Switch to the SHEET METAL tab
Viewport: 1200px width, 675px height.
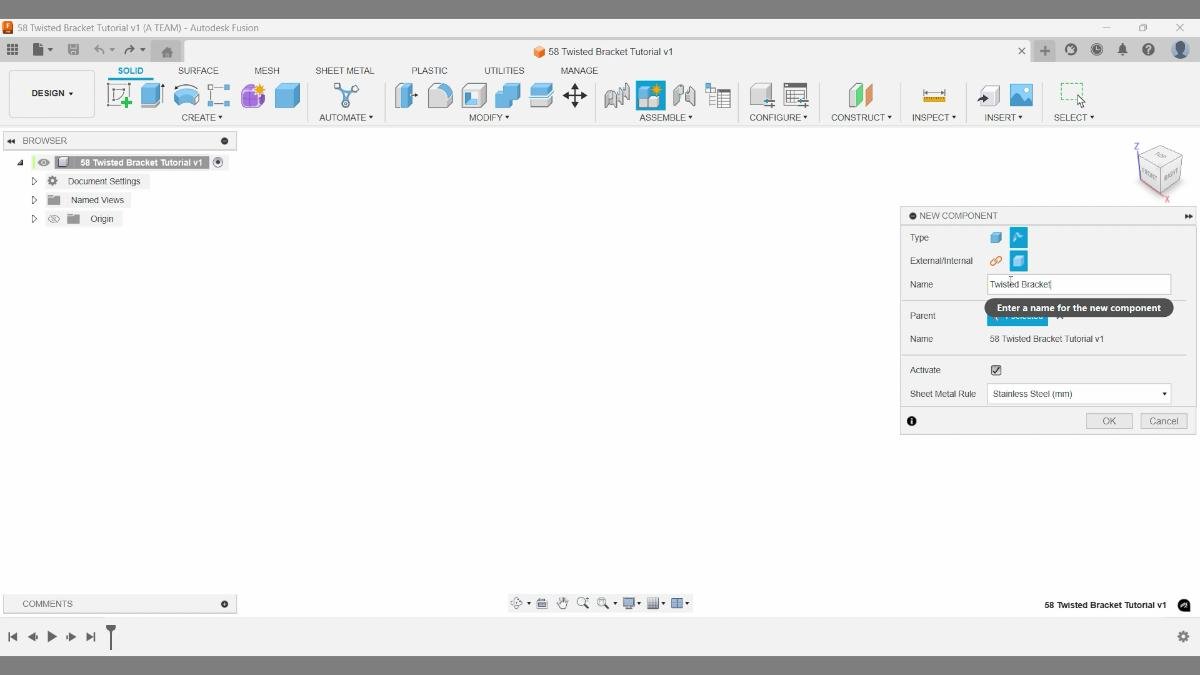click(x=344, y=70)
